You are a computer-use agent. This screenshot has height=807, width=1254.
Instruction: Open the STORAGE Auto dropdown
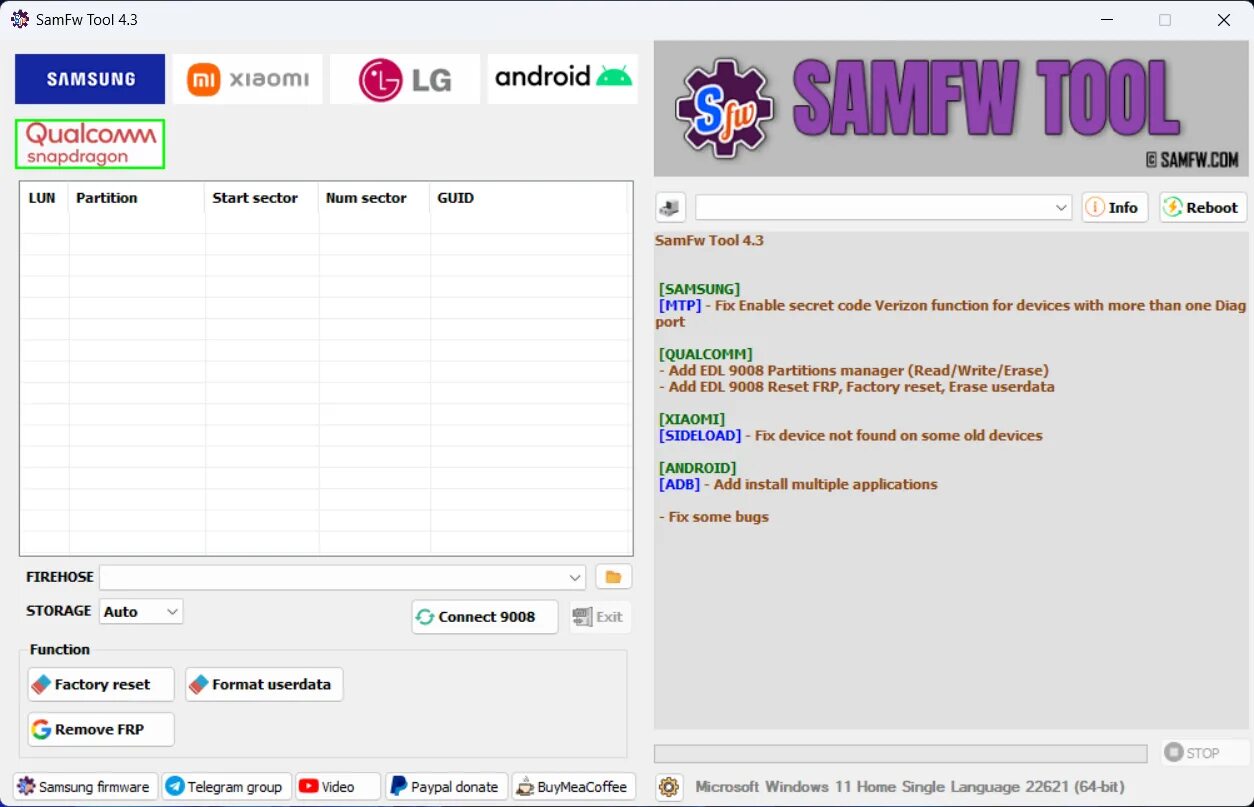(141, 611)
